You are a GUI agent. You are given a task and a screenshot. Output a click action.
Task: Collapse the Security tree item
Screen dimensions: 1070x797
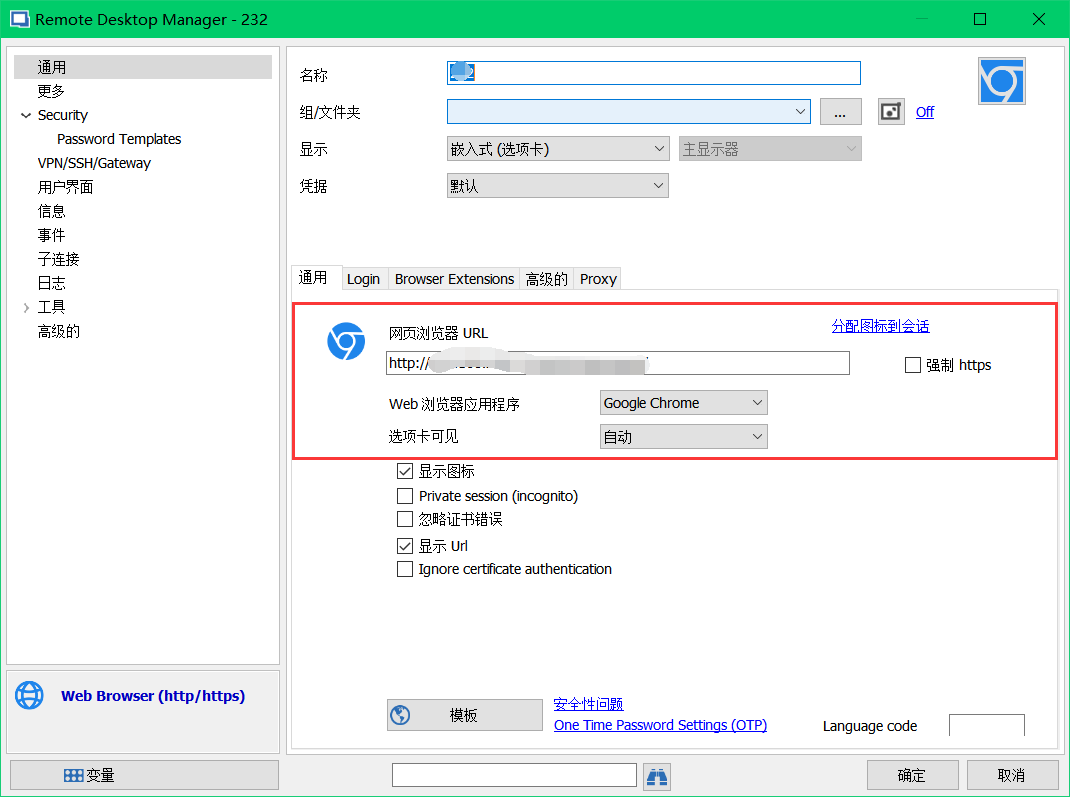click(26, 115)
